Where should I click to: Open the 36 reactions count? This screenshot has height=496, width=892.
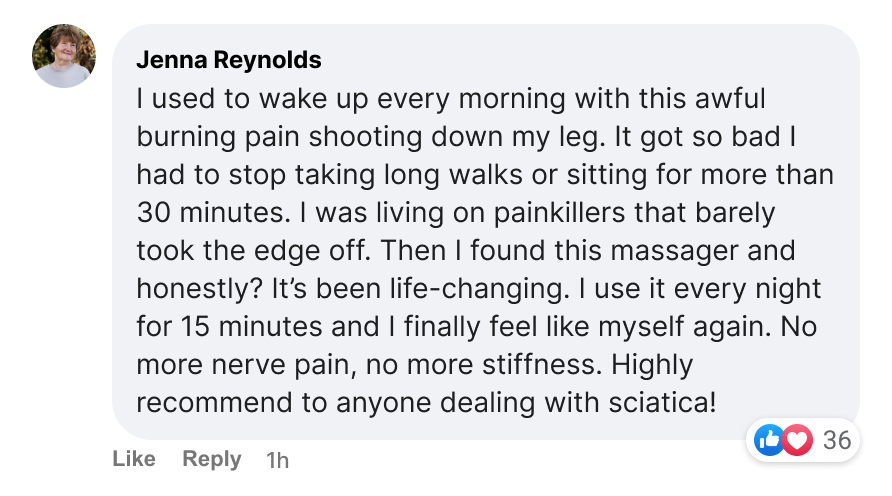836,439
